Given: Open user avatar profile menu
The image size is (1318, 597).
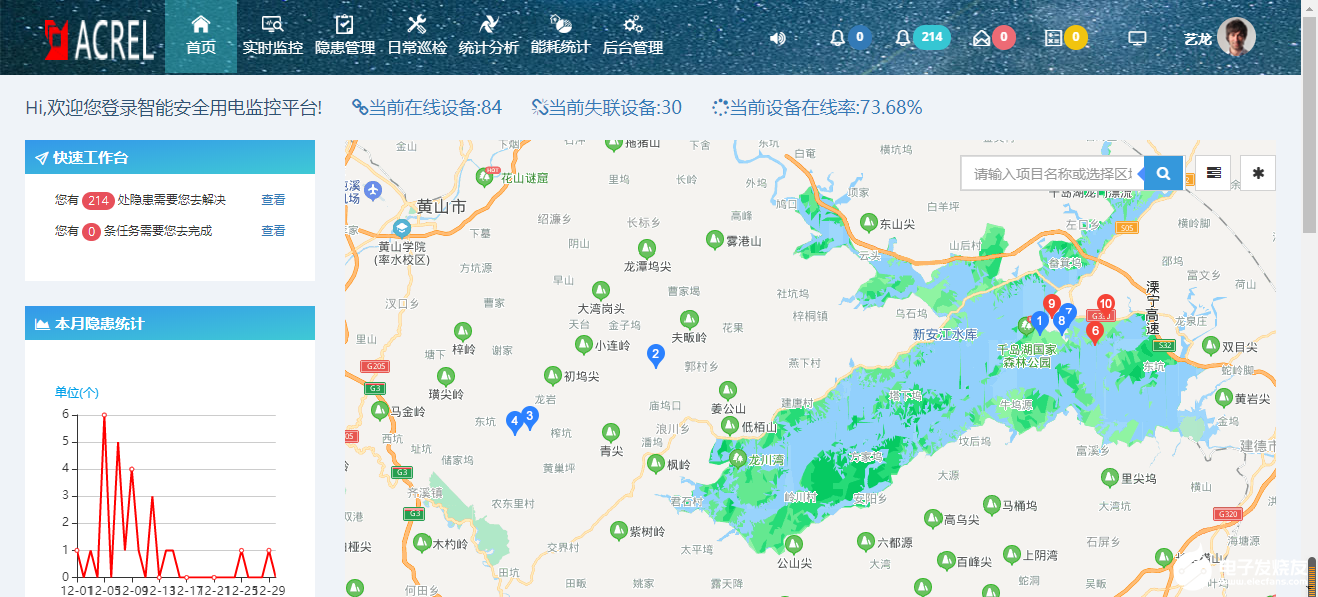Looking at the screenshot, I should [x=1236, y=38].
